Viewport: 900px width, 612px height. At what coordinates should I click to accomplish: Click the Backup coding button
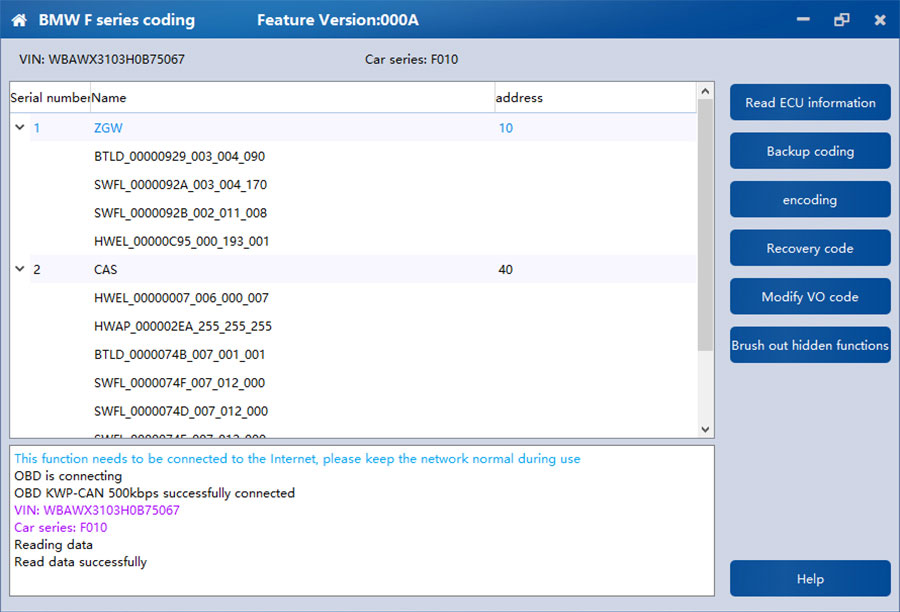pos(810,151)
